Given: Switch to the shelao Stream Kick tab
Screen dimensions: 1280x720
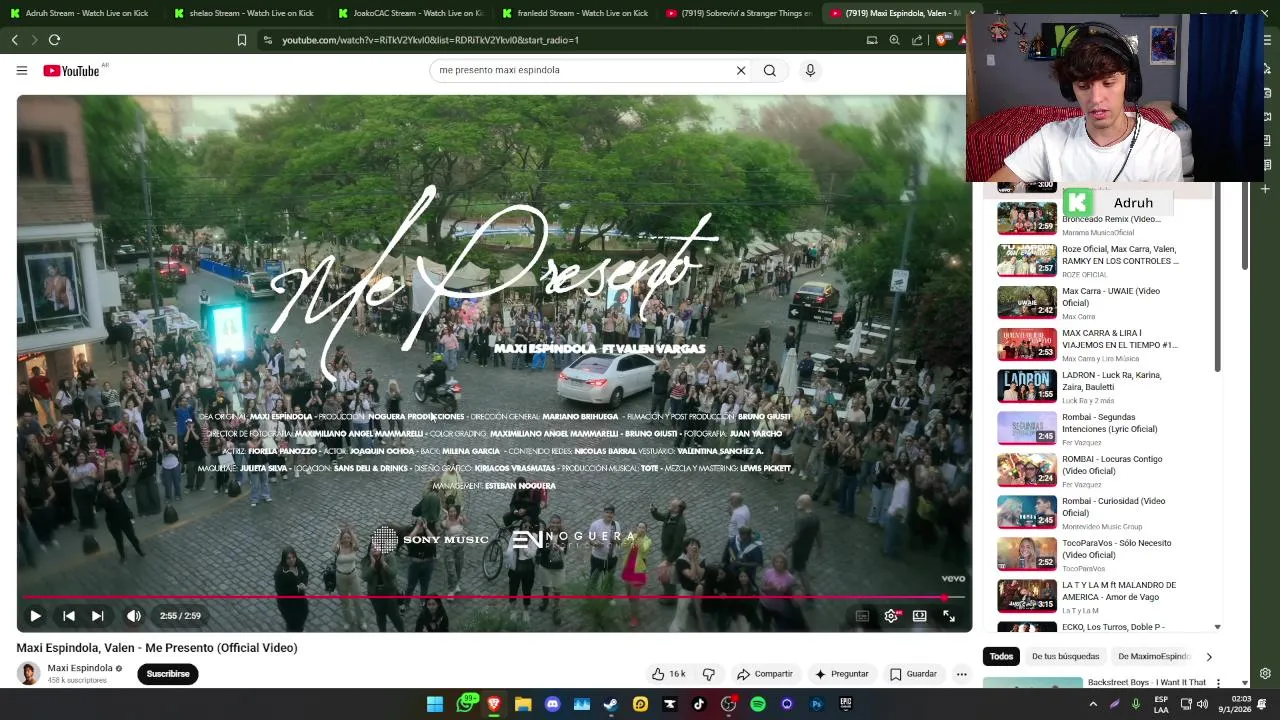Looking at the screenshot, I should pyautogui.click(x=243, y=13).
